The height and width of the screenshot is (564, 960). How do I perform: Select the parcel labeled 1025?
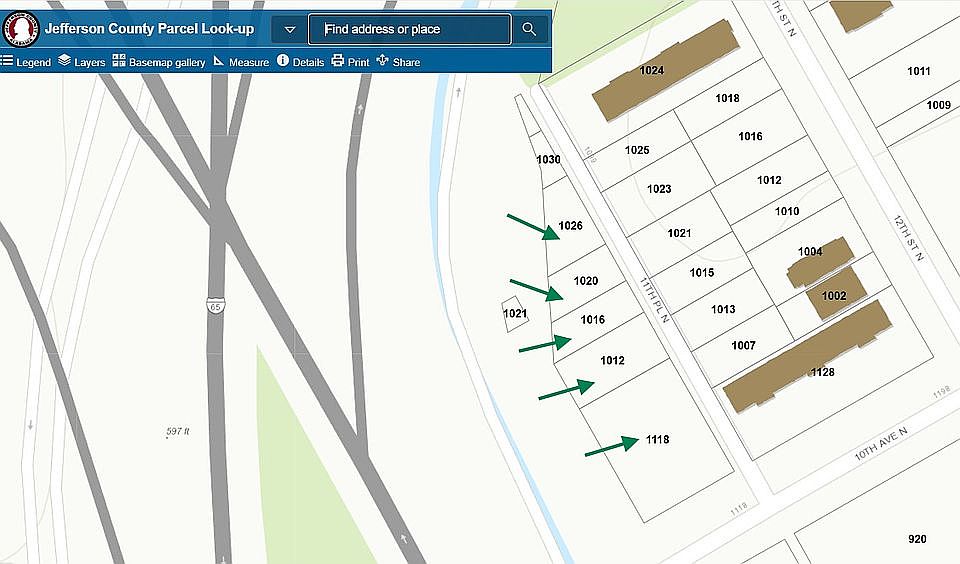[x=637, y=150]
